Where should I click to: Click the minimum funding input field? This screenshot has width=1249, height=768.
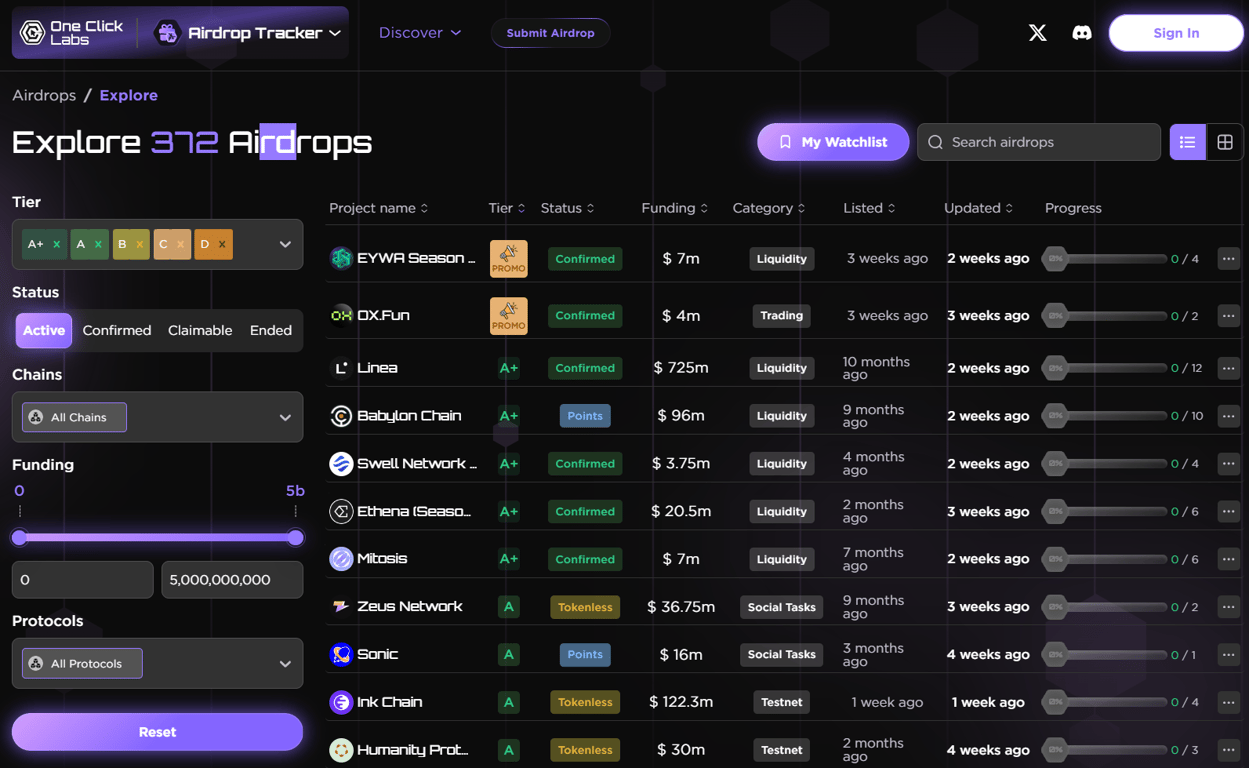[82, 579]
